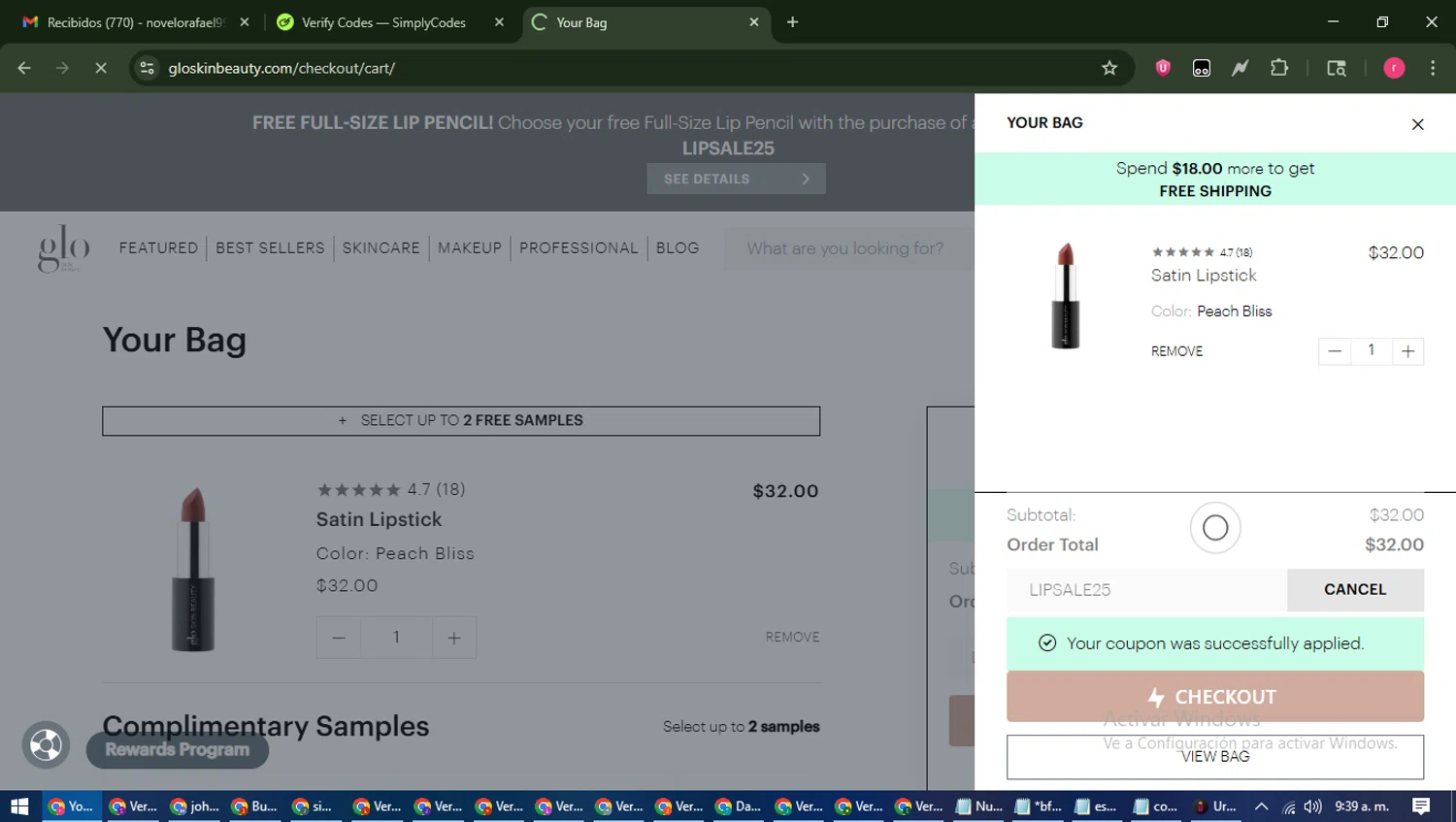Open the accessibility widget icon

(x=46, y=744)
